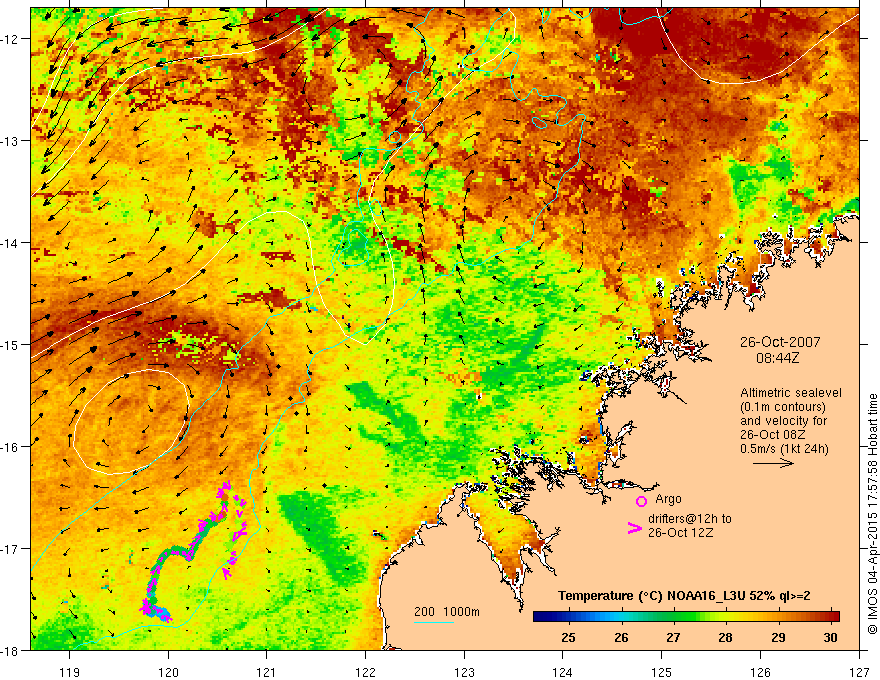
Task: Click the 'Altimetric sealevel' legend text
Action: (791, 393)
